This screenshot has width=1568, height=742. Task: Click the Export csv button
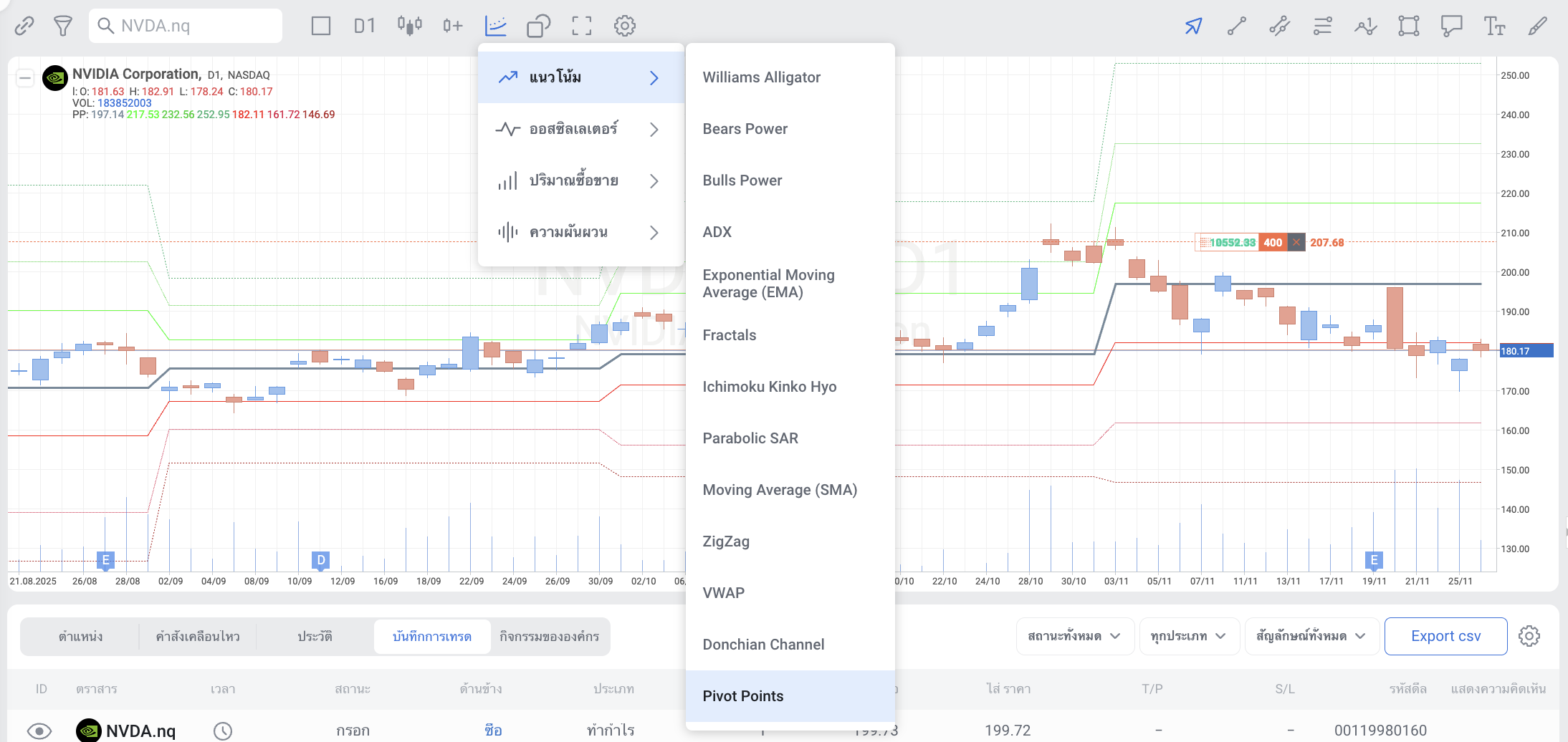point(1445,636)
